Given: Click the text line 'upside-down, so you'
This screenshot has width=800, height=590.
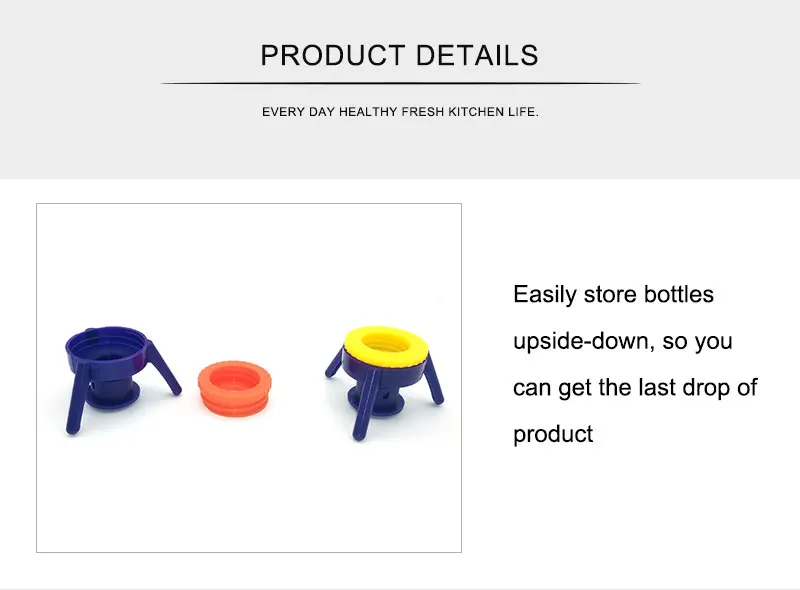Looking at the screenshot, I should 622,341.
